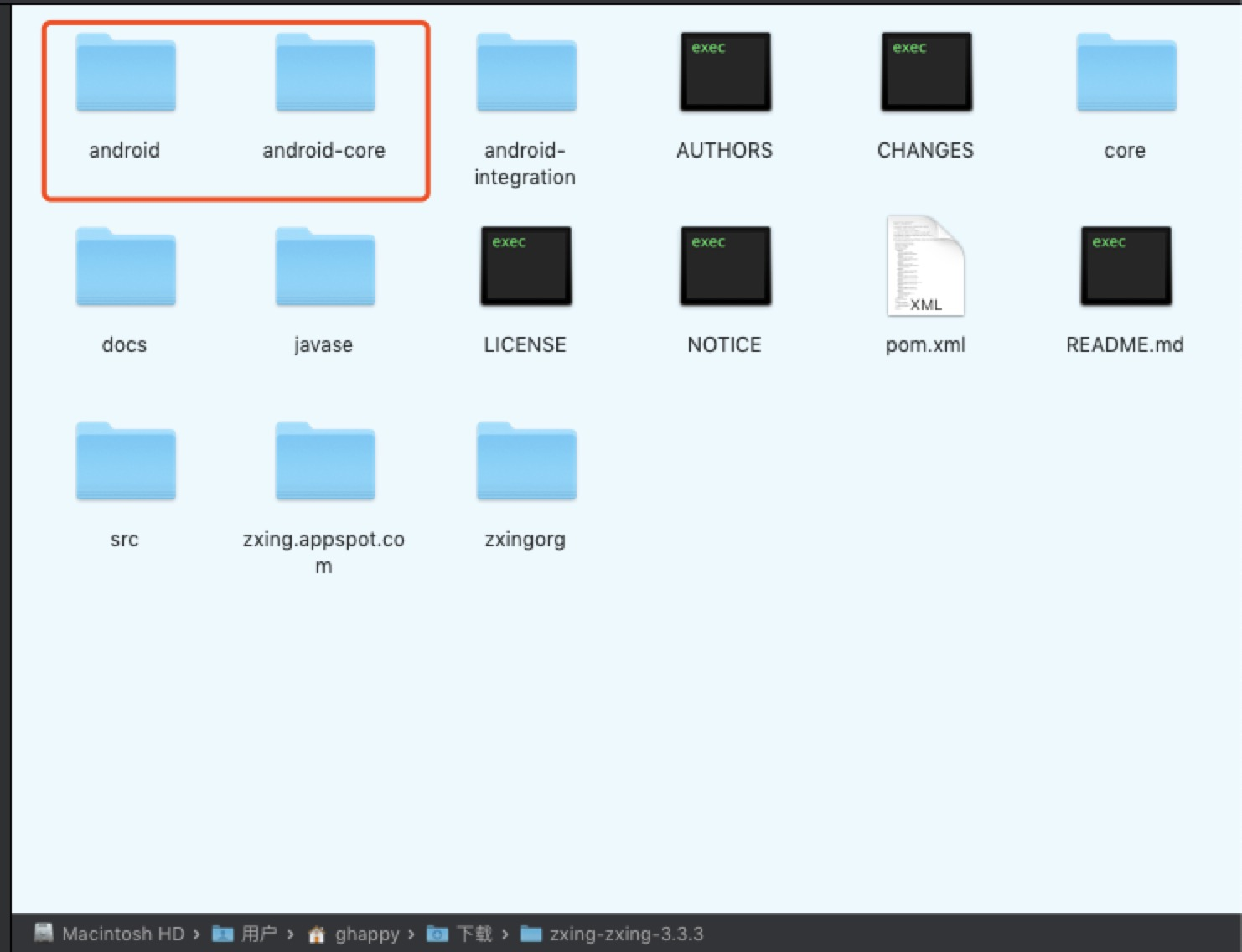1242x952 pixels.
Task: Click the arrow between ghappy and 下载
Action: pyautogui.click(x=411, y=934)
